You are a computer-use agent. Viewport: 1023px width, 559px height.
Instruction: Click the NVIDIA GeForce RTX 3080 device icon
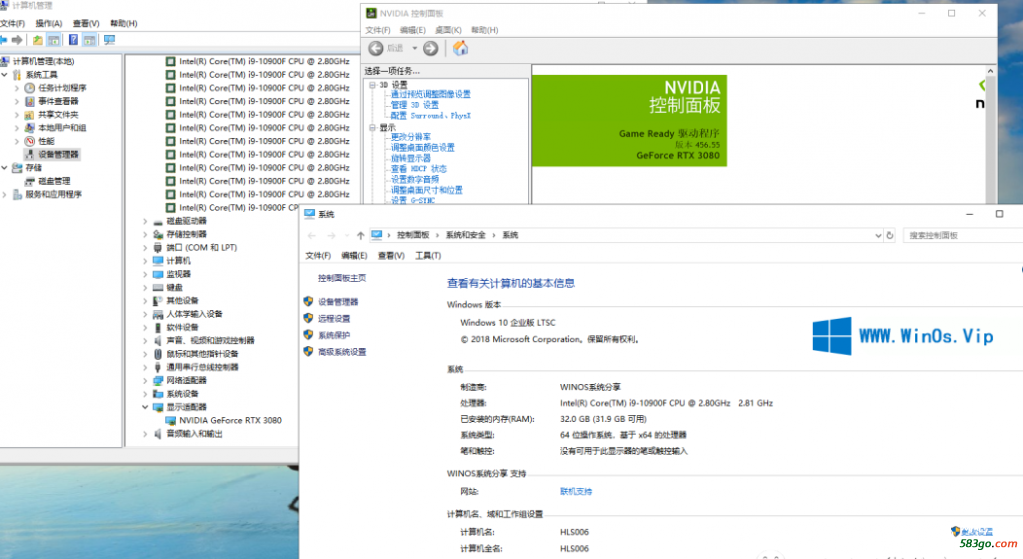point(171,421)
